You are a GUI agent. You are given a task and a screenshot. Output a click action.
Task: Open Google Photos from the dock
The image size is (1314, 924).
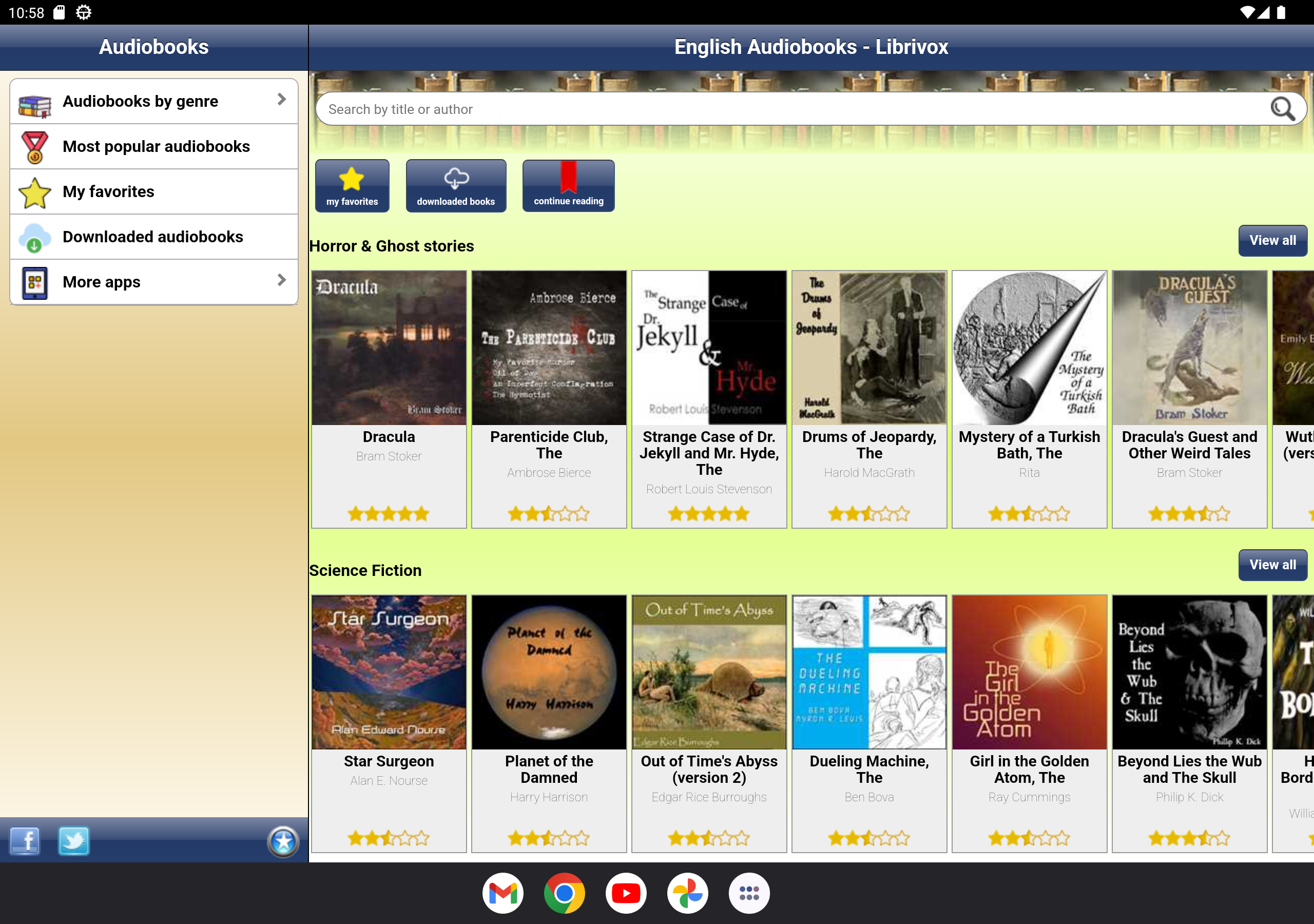(x=687, y=893)
